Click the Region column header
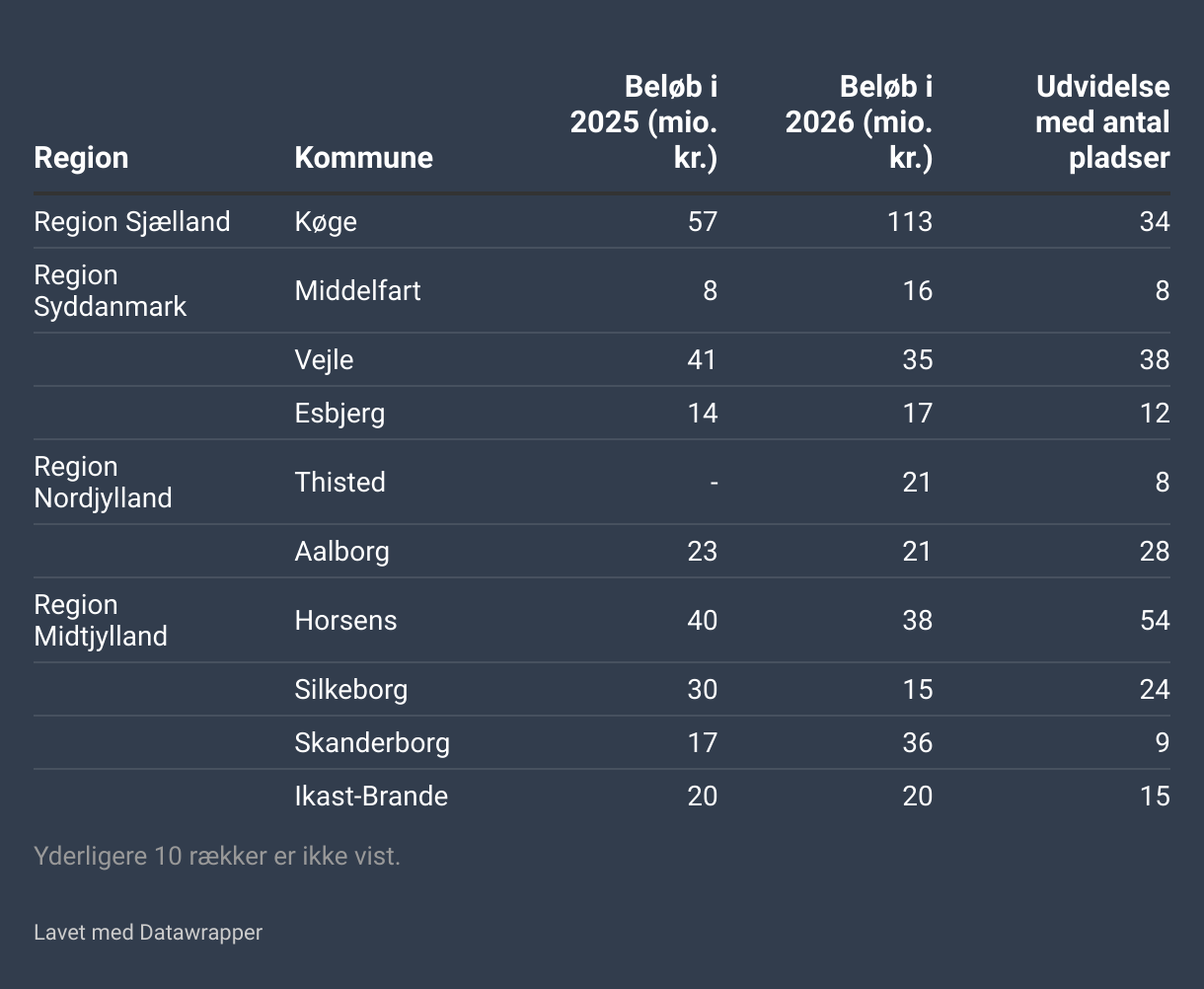Screen dimensions: 1204x989 [81, 158]
